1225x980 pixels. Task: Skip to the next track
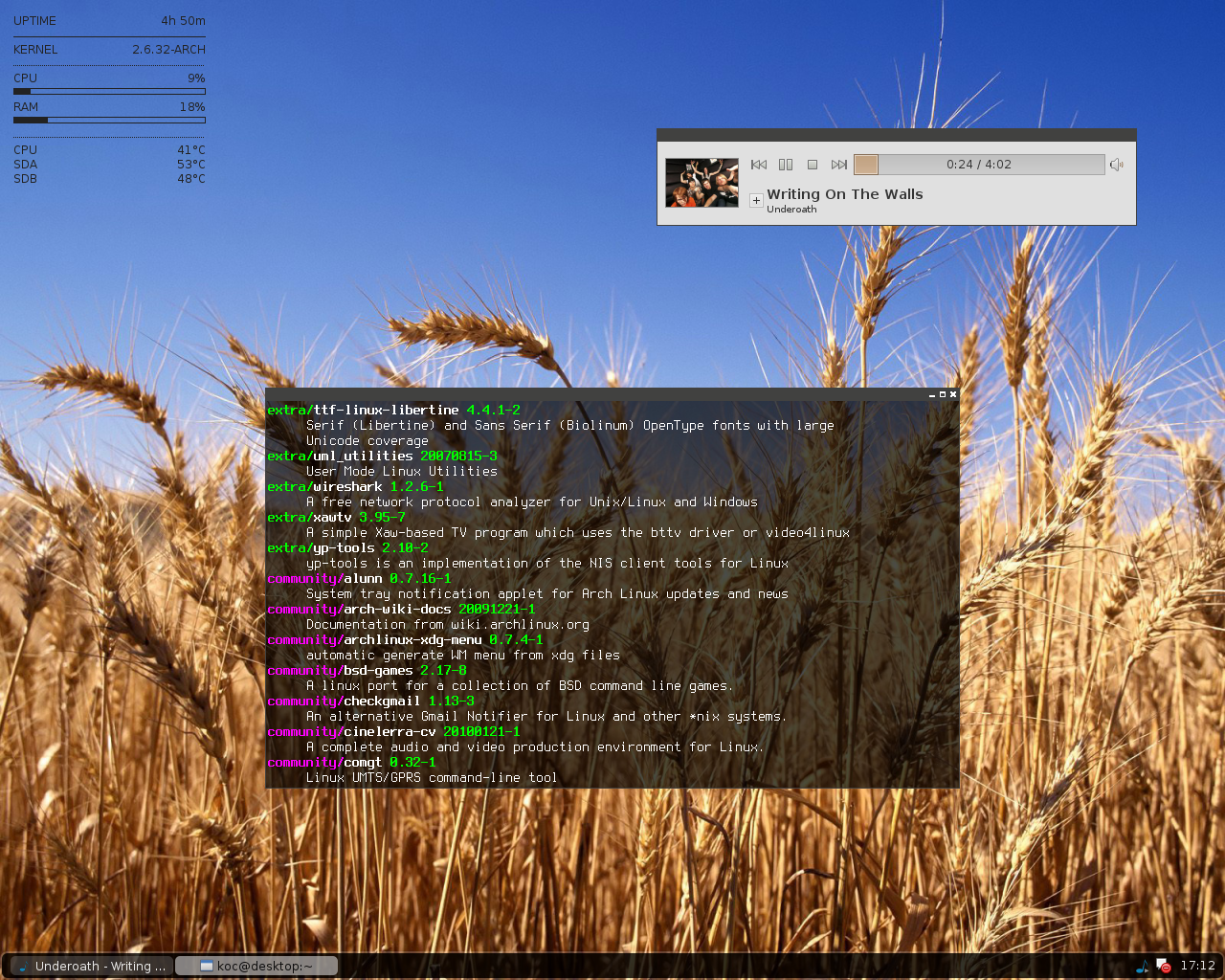click(839, 165)
